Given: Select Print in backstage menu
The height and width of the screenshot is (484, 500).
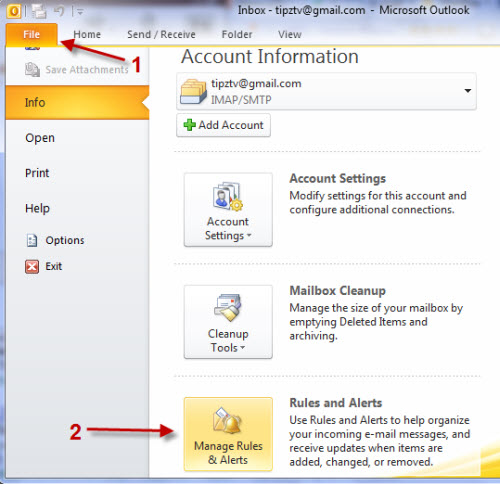Looking at the screenshot, I should [x=37, y=173].
